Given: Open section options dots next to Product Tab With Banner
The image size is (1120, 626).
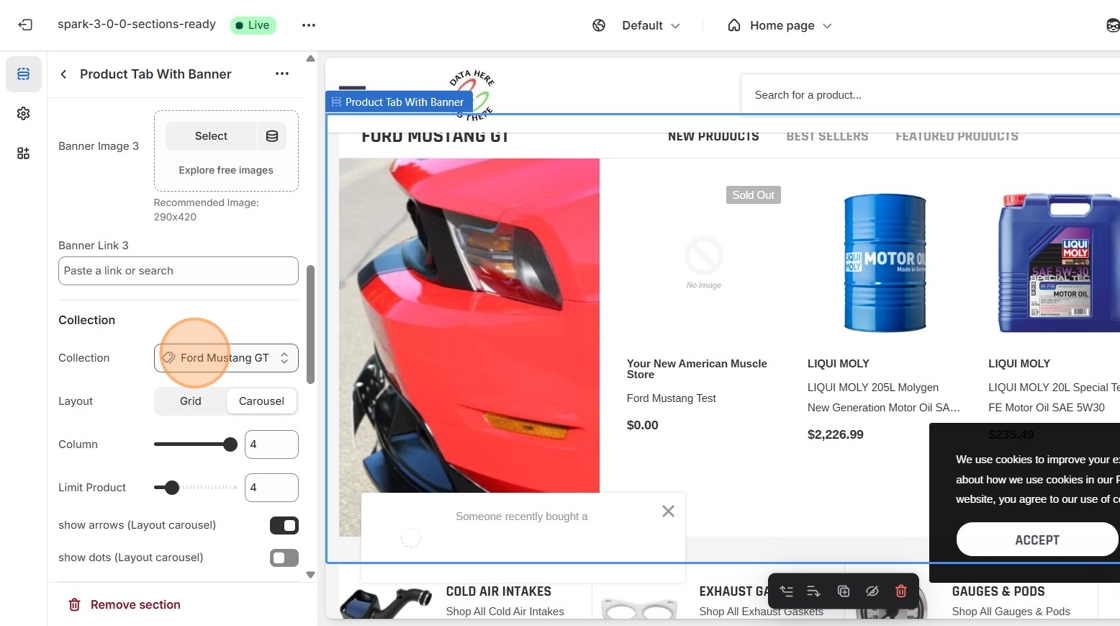Looking at the screenshot, I should pos(282,74).
